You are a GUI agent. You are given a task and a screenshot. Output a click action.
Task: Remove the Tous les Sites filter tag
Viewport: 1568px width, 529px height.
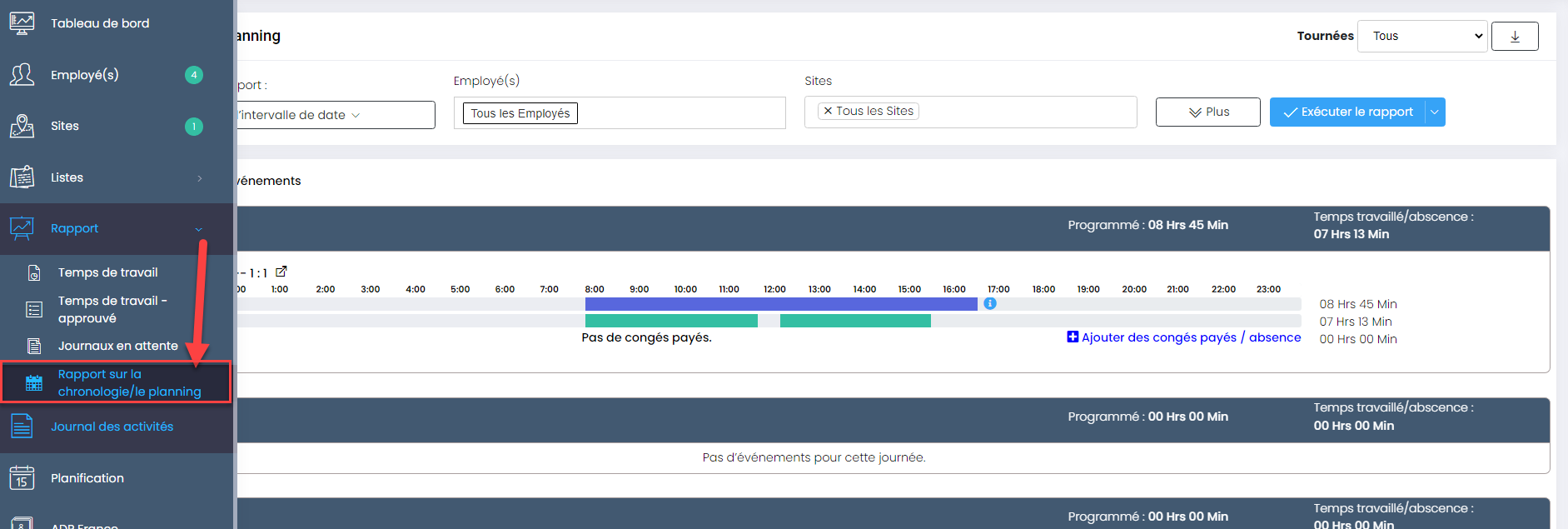coord(828,111)
